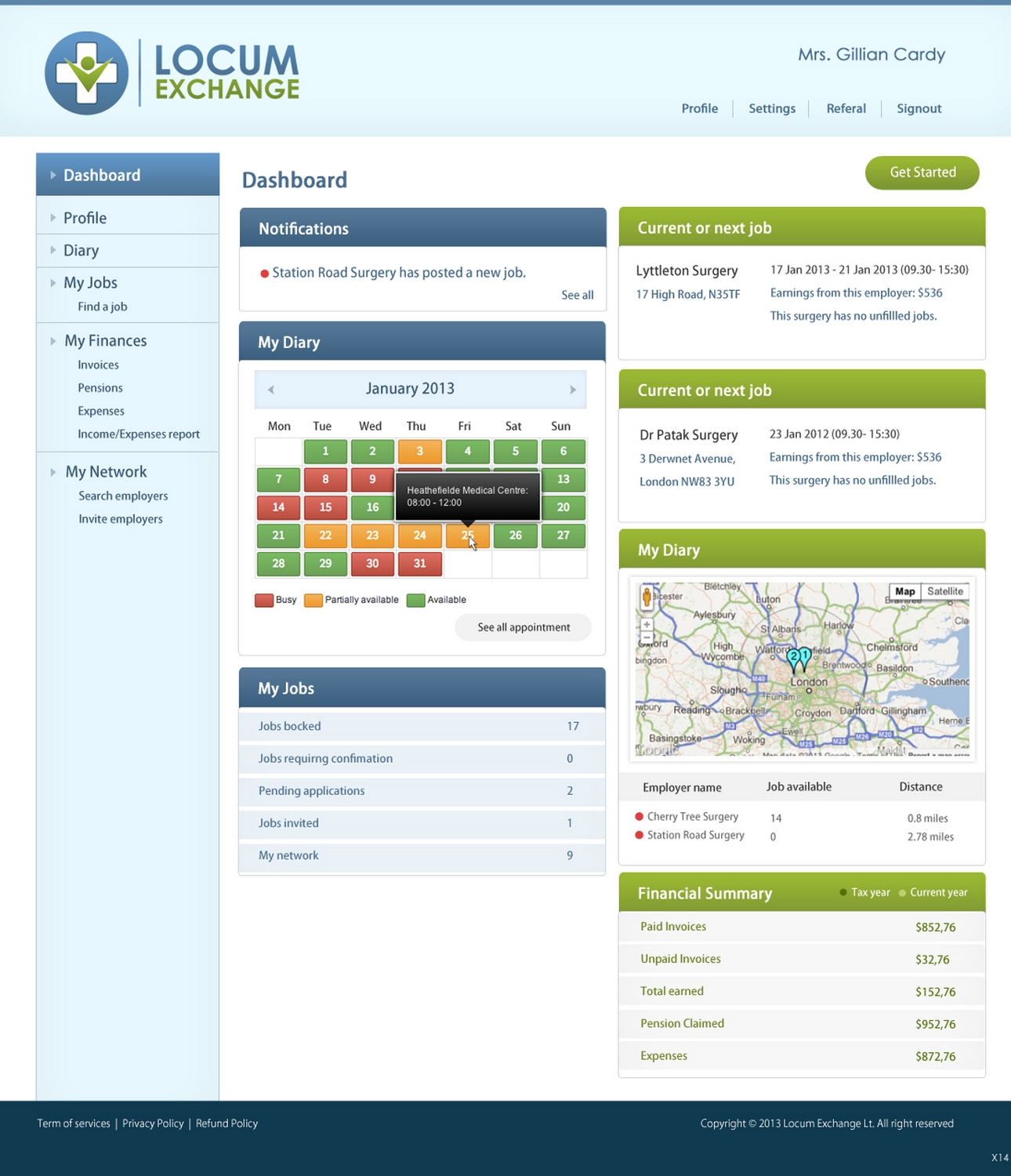Zoom in on the map
This screenshot has width=1011, height=1176.
647,625
